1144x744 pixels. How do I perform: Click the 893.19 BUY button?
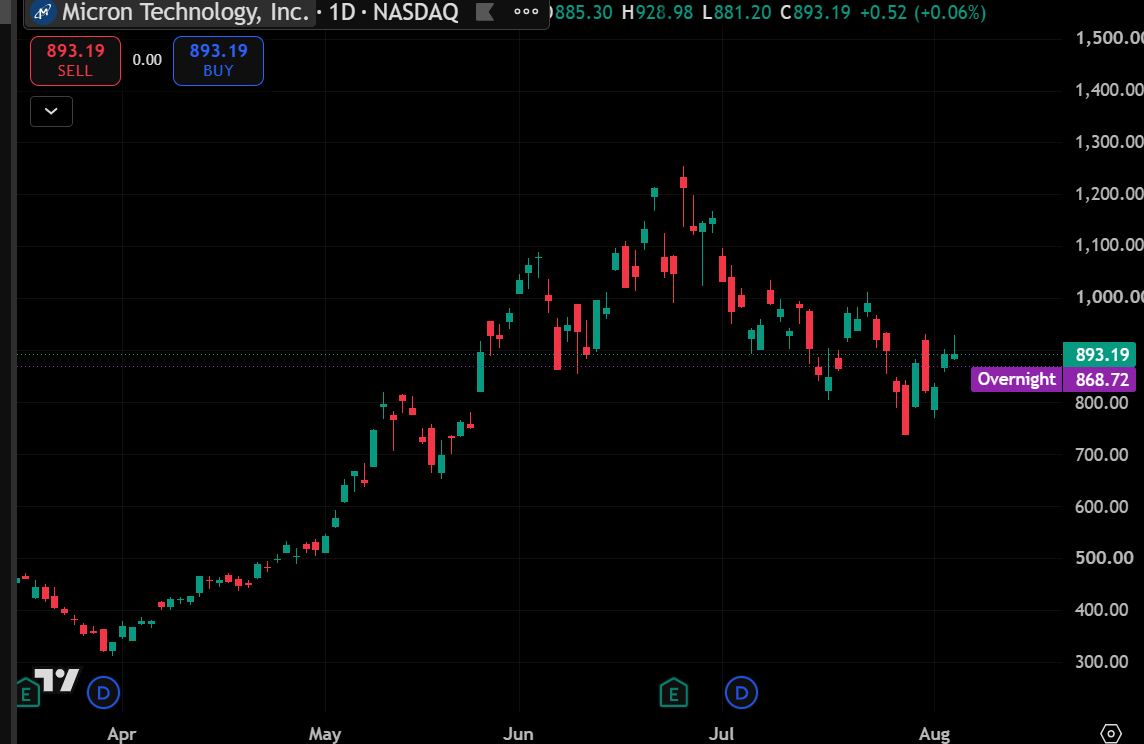[218, 61]
